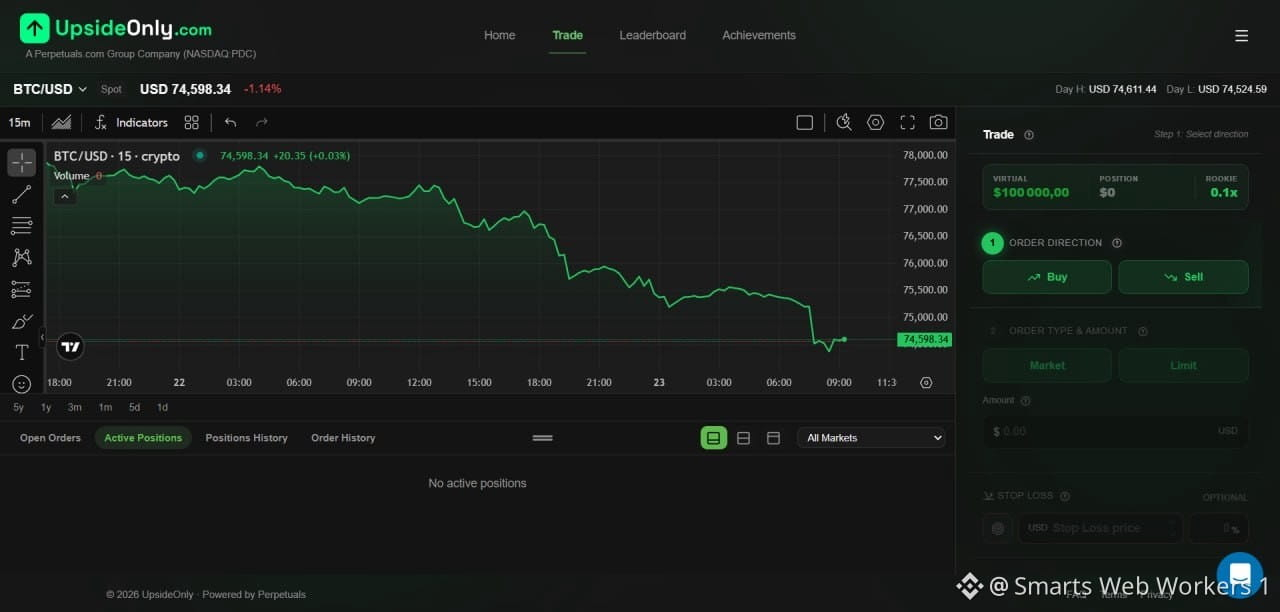Click the info icon next to Trade

(x=1029, y=135)
